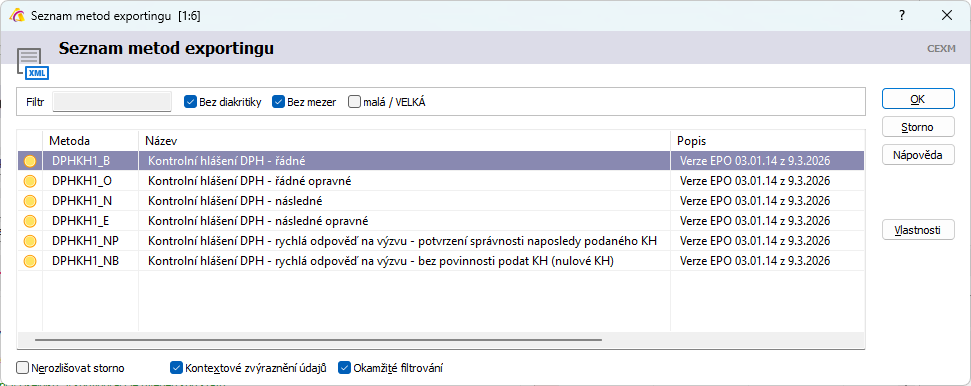
Task: Select yellow icon of DPHKH1_NP method
Action: [30, 241]
